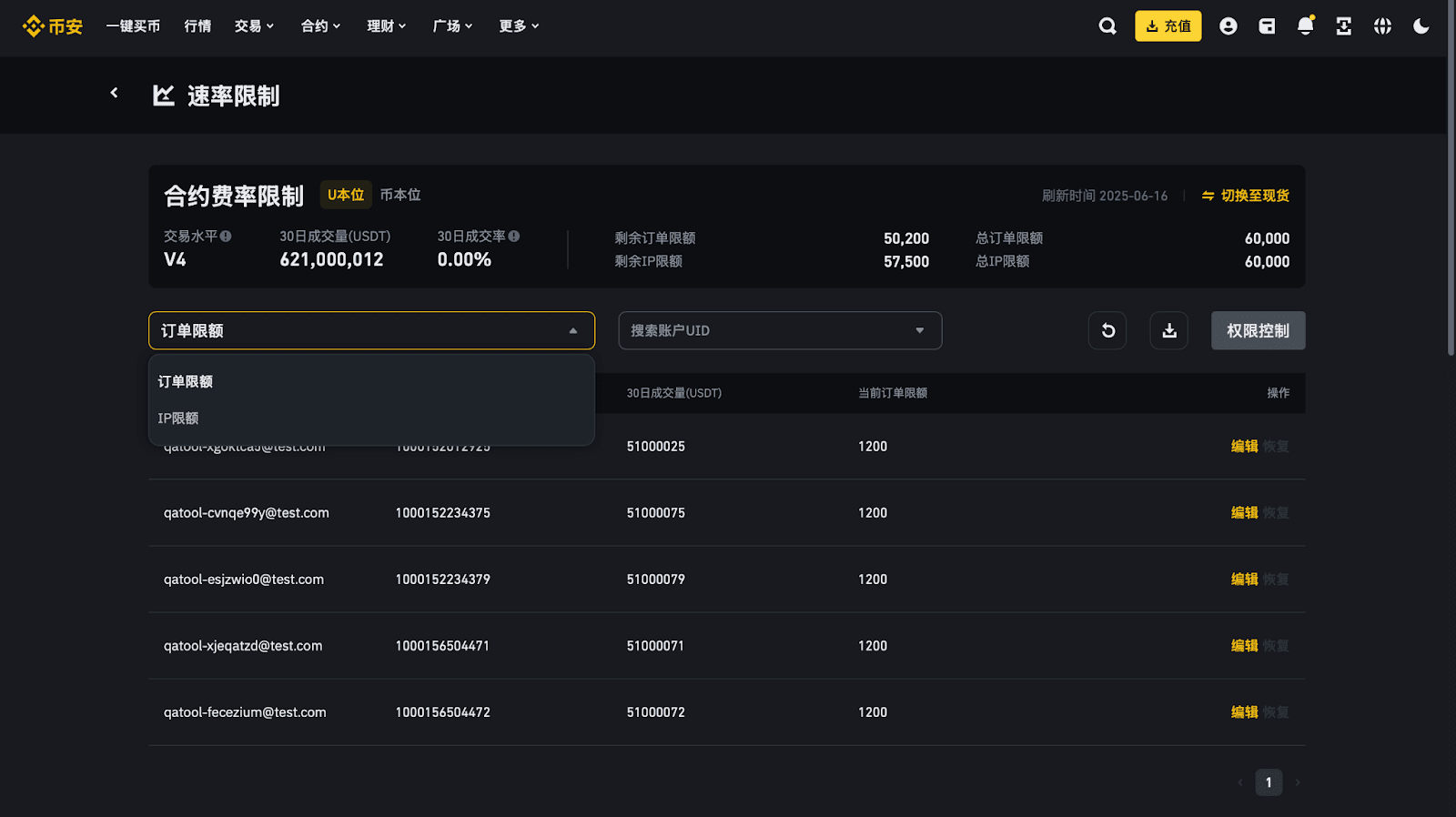The image size is (1456, 817).
Task: Open the wallet icon in header
Action: [x=1267, y=26]
